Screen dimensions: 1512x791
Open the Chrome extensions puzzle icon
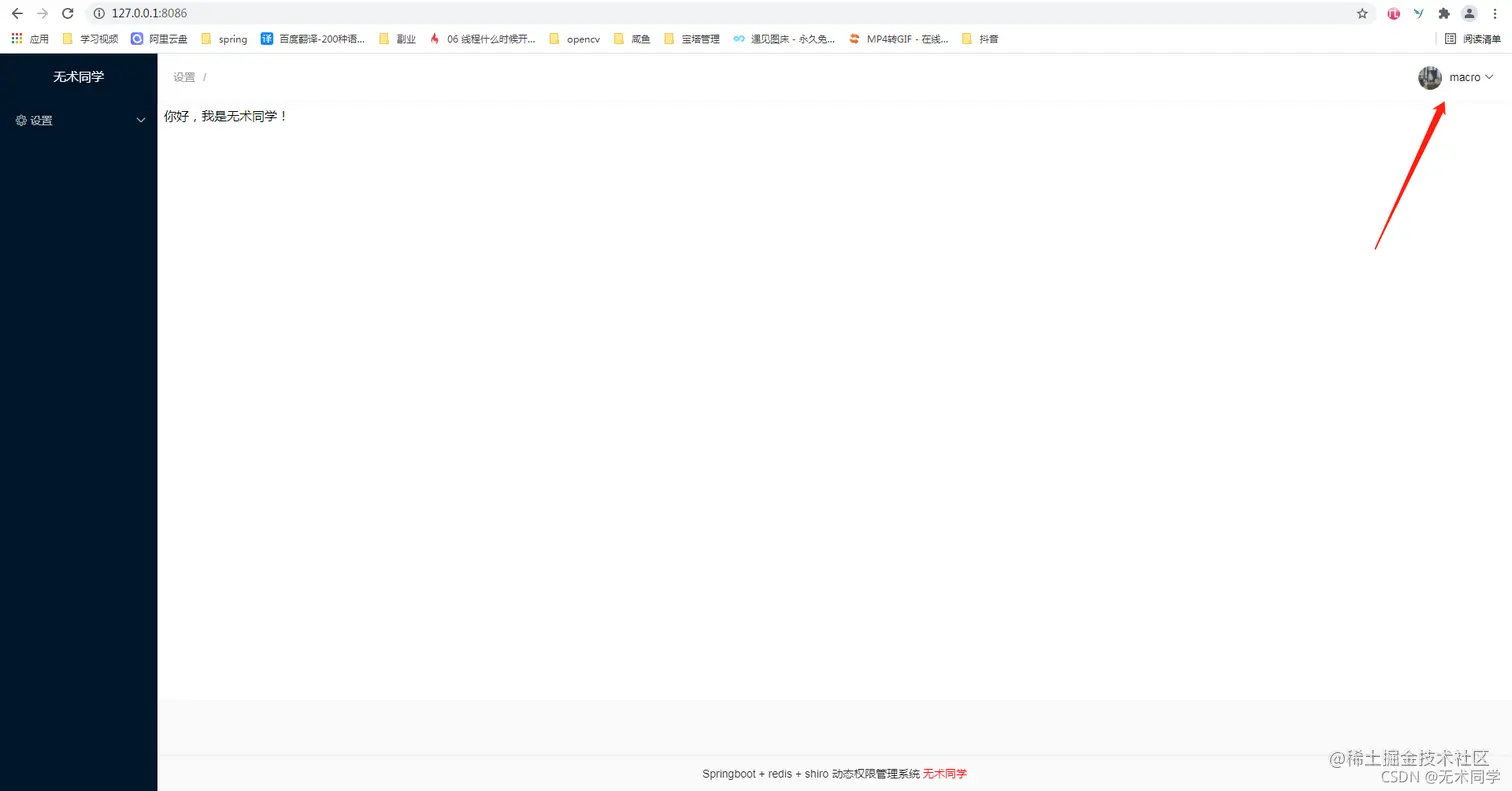point(1443,13)
